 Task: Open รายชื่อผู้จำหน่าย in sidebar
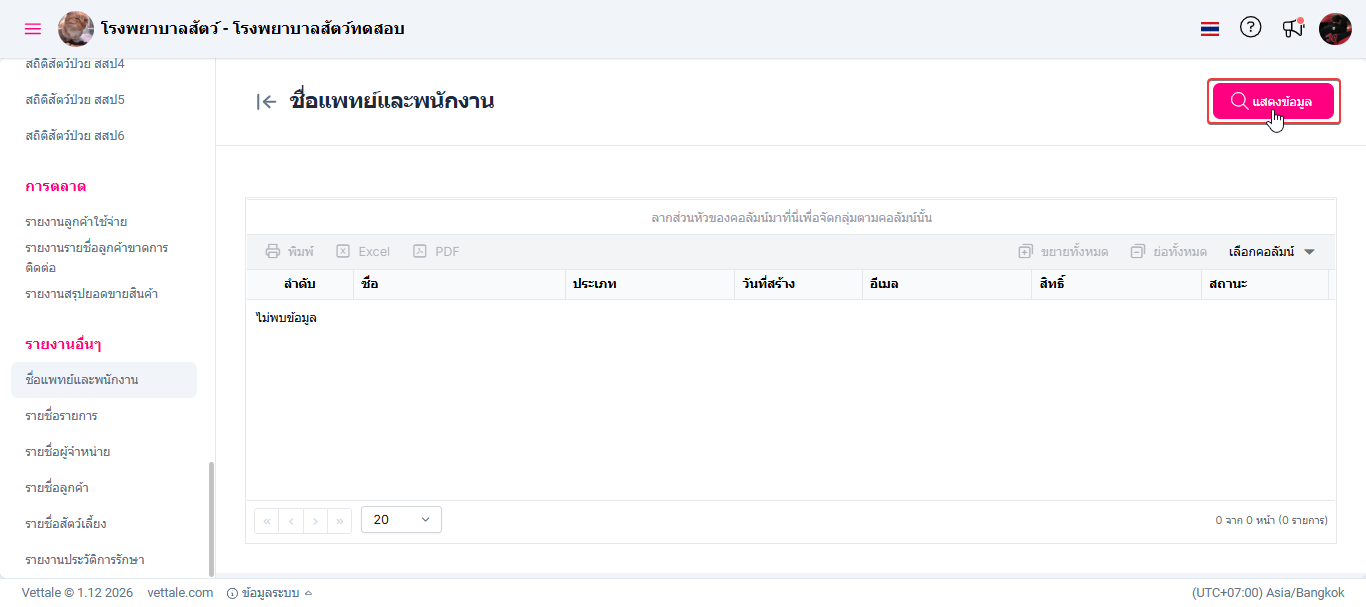click(x=67, y=452)
